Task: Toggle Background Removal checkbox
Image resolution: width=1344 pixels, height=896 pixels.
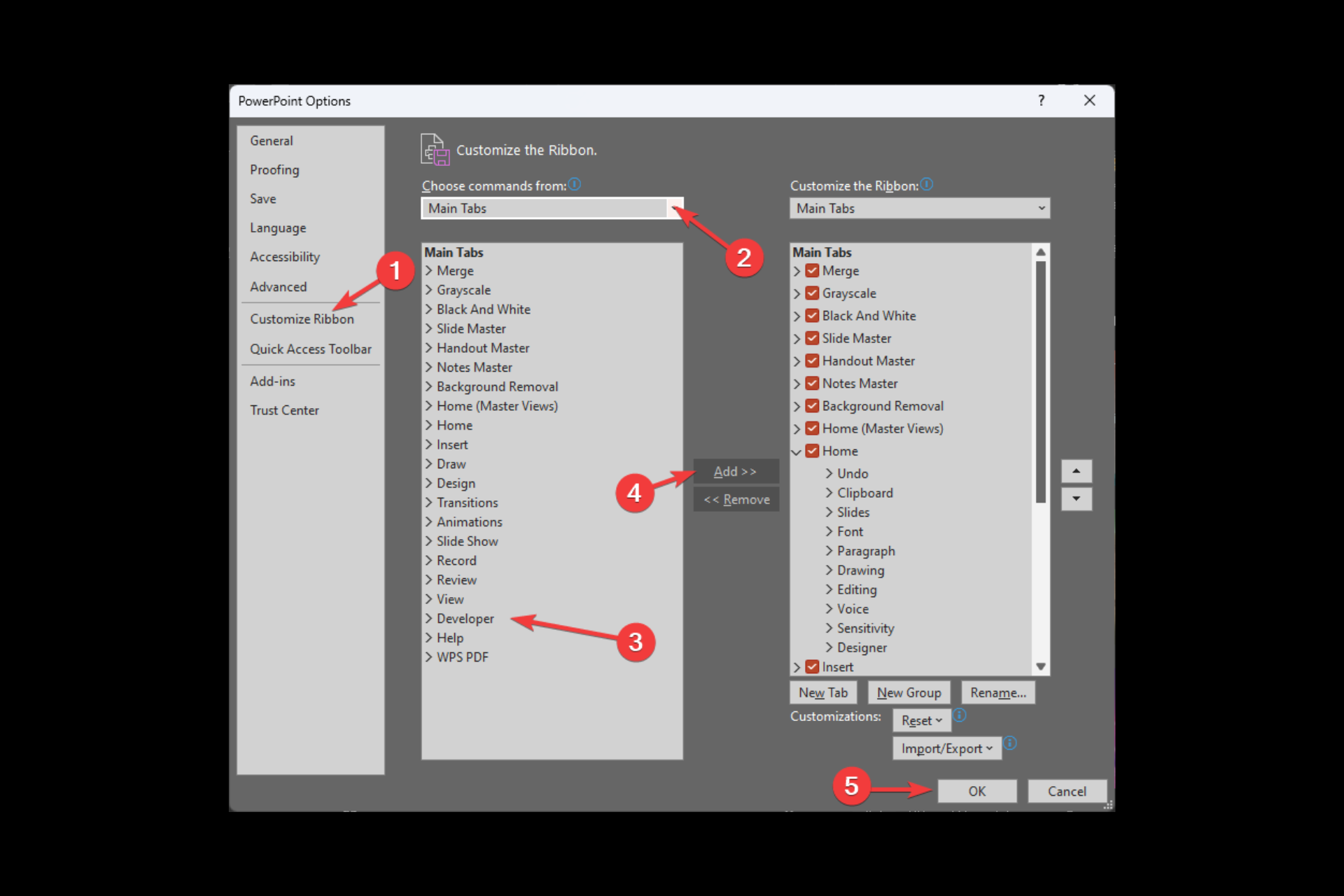Action: point(812,405)
